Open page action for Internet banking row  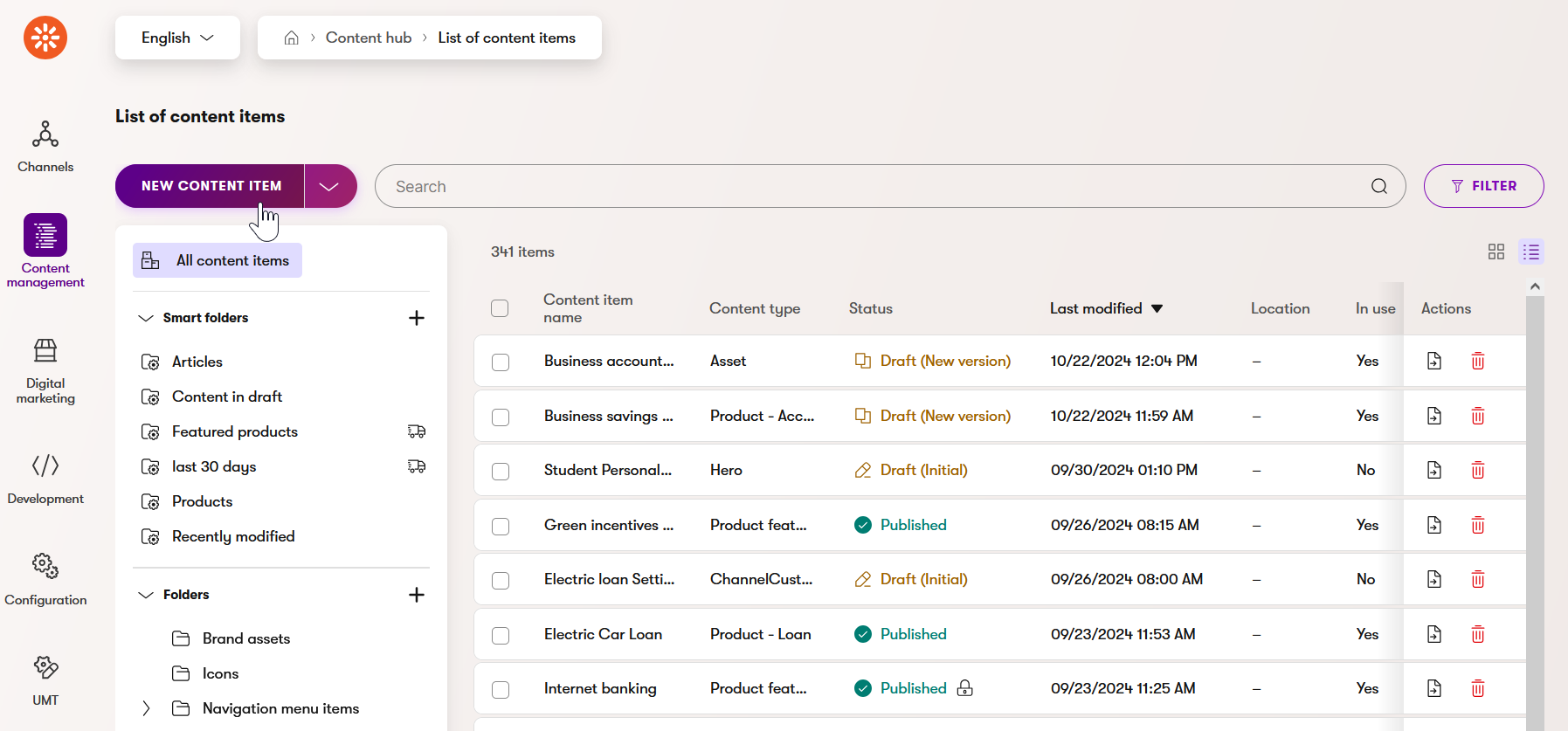pyautogui.click(x=1434, y=688)
